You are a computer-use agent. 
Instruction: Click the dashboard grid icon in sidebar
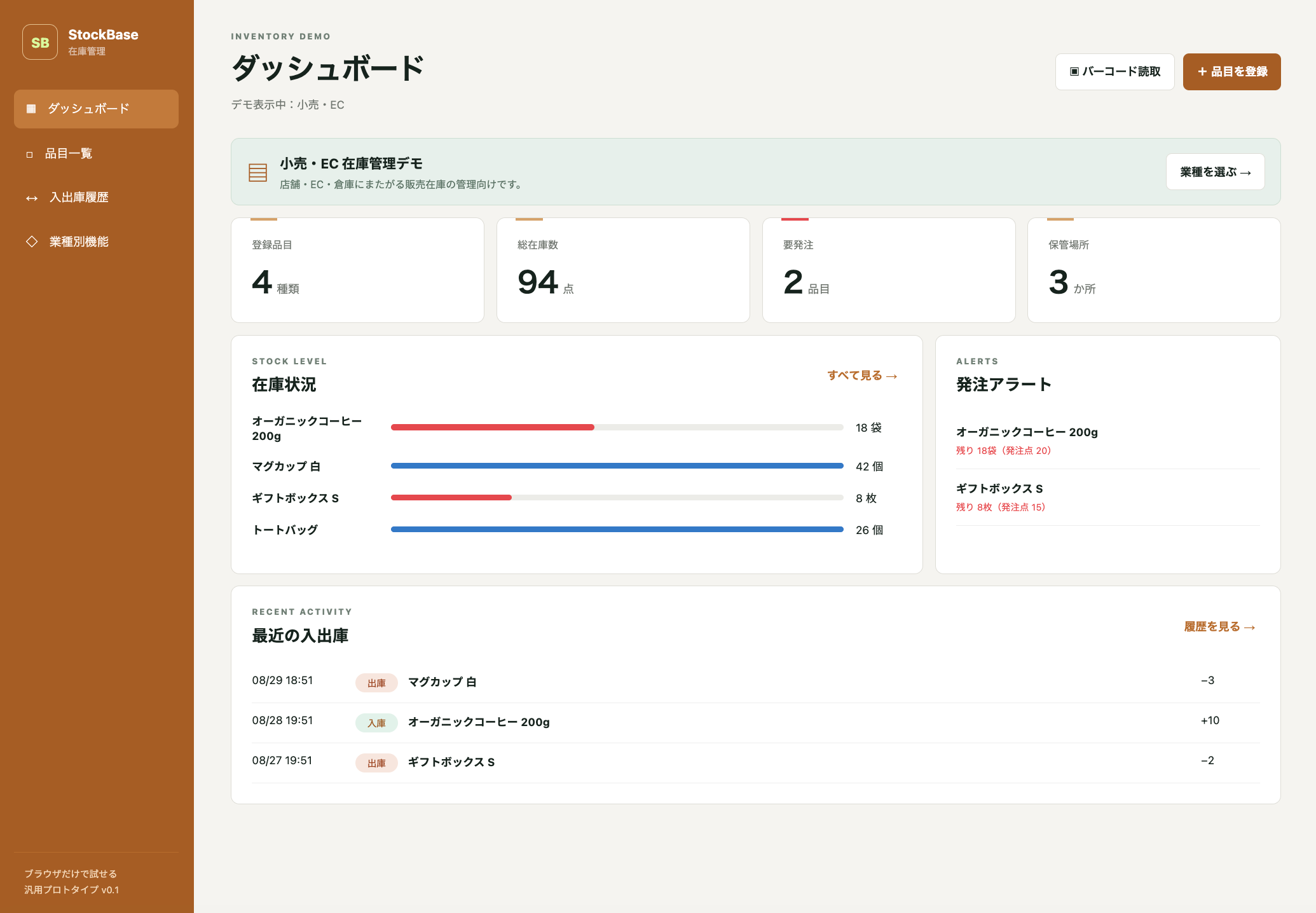click(x=31, y=109)
